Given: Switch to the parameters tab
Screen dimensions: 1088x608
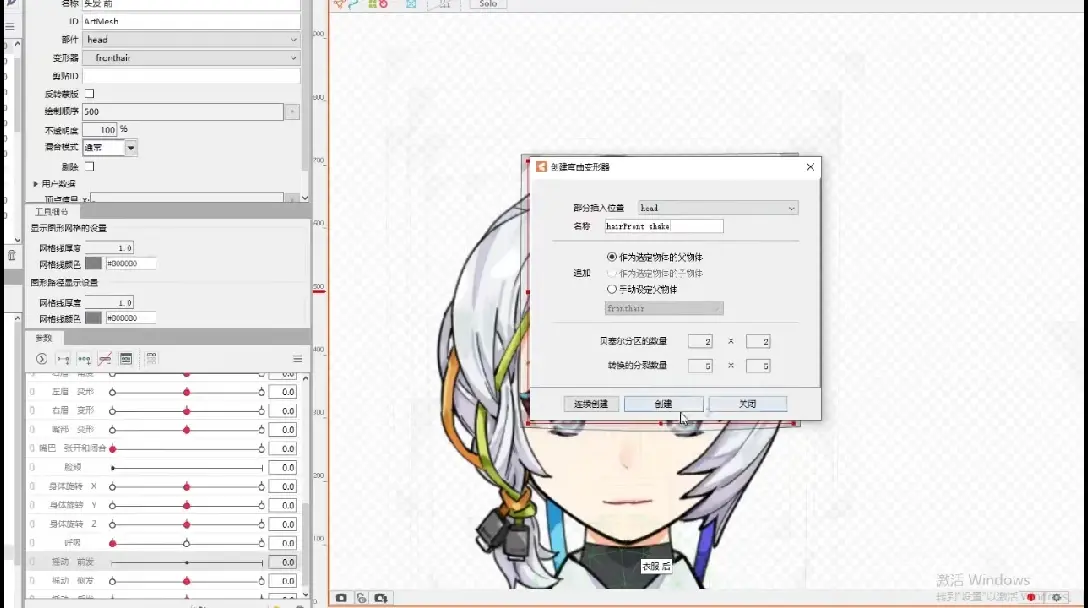Looking at the screenshot, I should (44, 338).
